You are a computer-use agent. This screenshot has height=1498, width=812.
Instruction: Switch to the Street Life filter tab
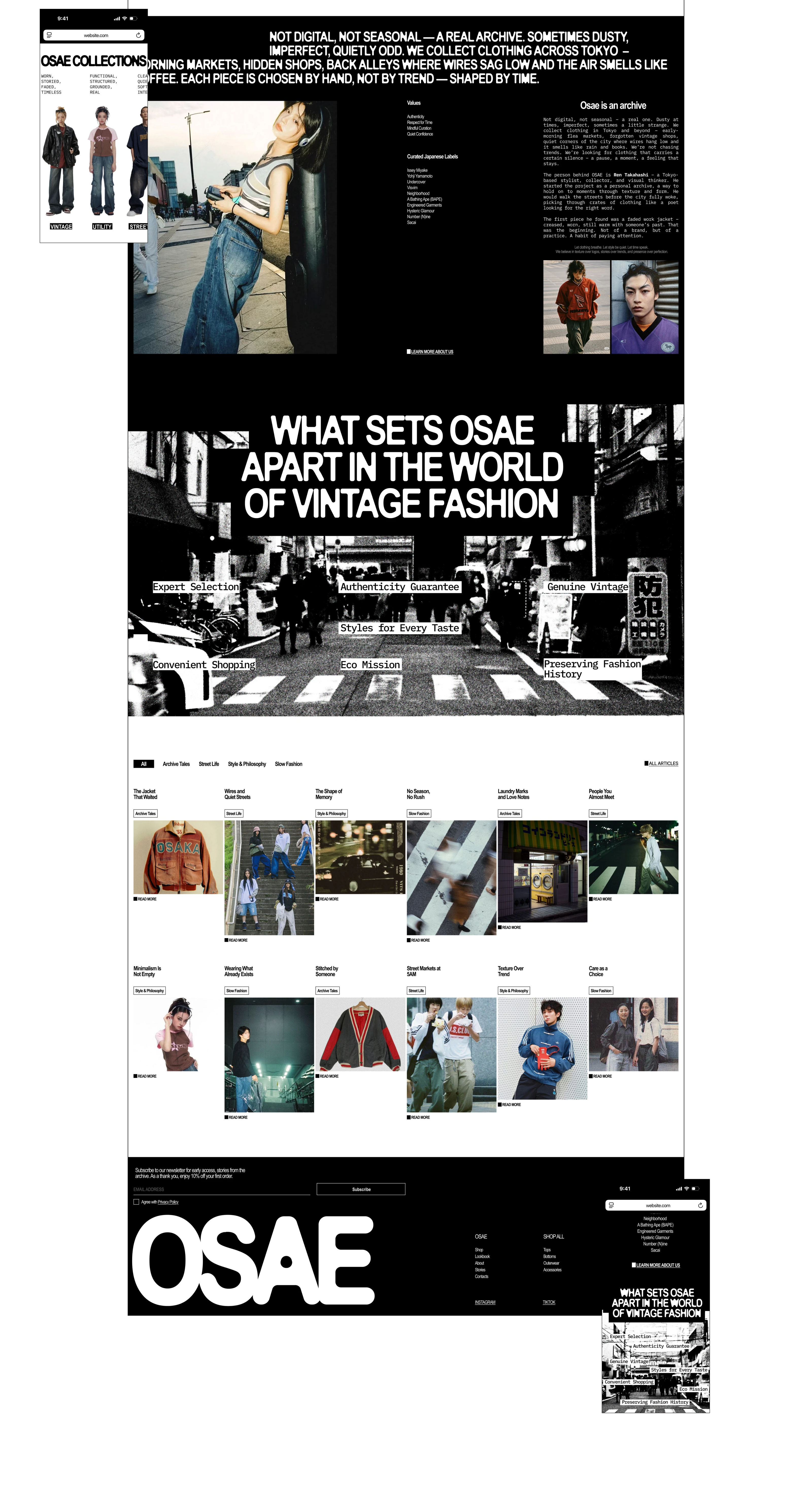pyautogui.click(x=209, y=764)
